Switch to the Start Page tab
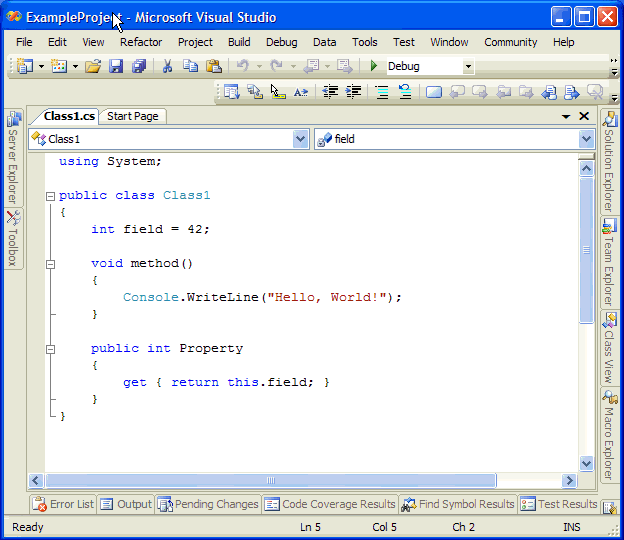 (132, 116)
